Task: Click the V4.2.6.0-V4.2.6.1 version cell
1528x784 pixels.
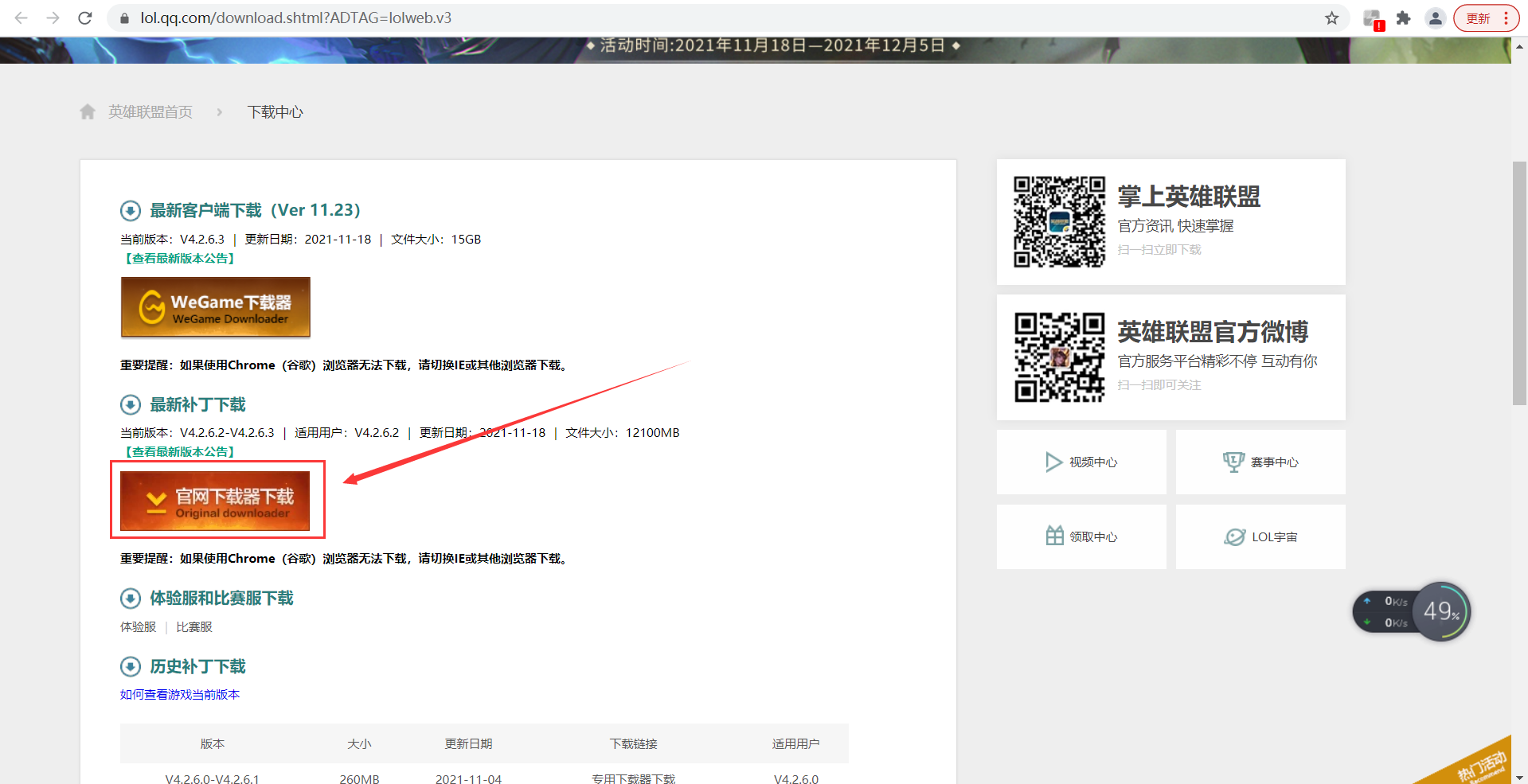Action: coord(212,779)
